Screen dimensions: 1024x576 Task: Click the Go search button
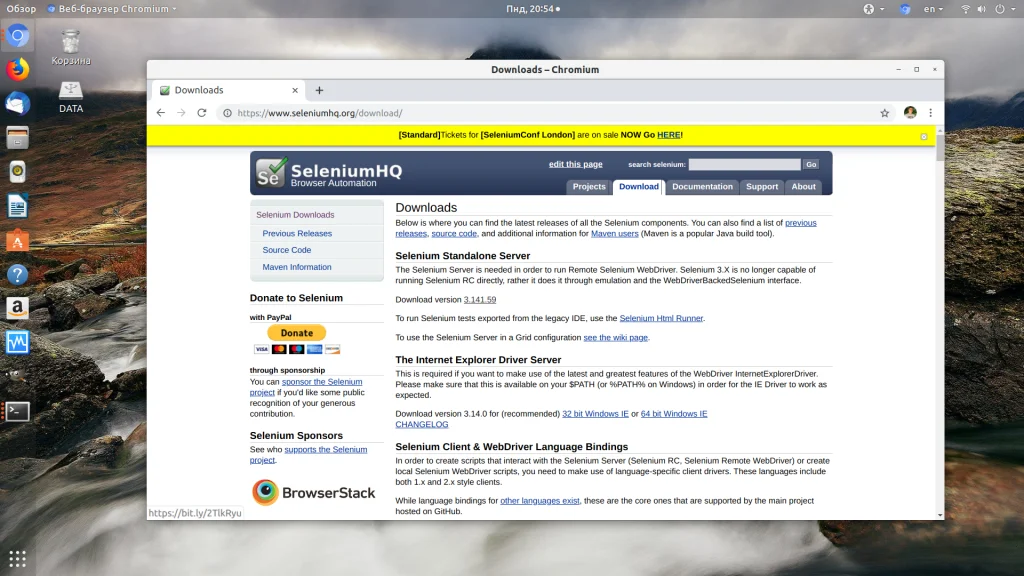pyautogui.click(x=810, y=165)
